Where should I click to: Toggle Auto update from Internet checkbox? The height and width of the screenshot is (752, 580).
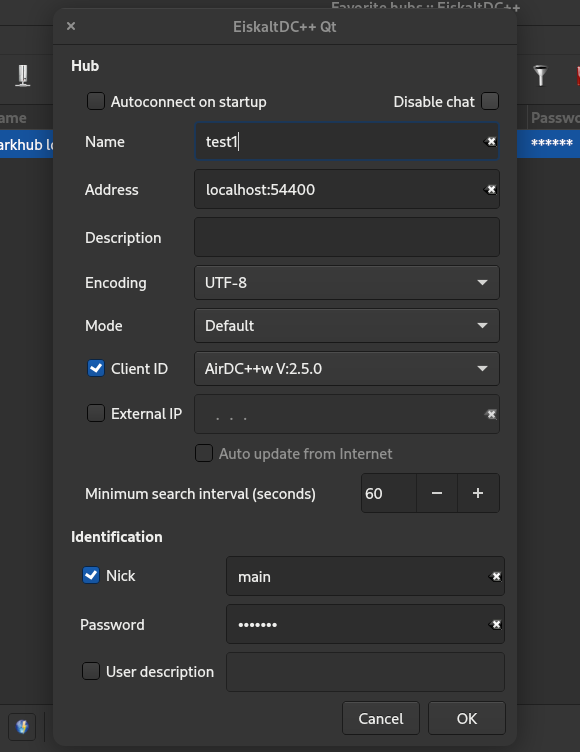coord(204,453)
